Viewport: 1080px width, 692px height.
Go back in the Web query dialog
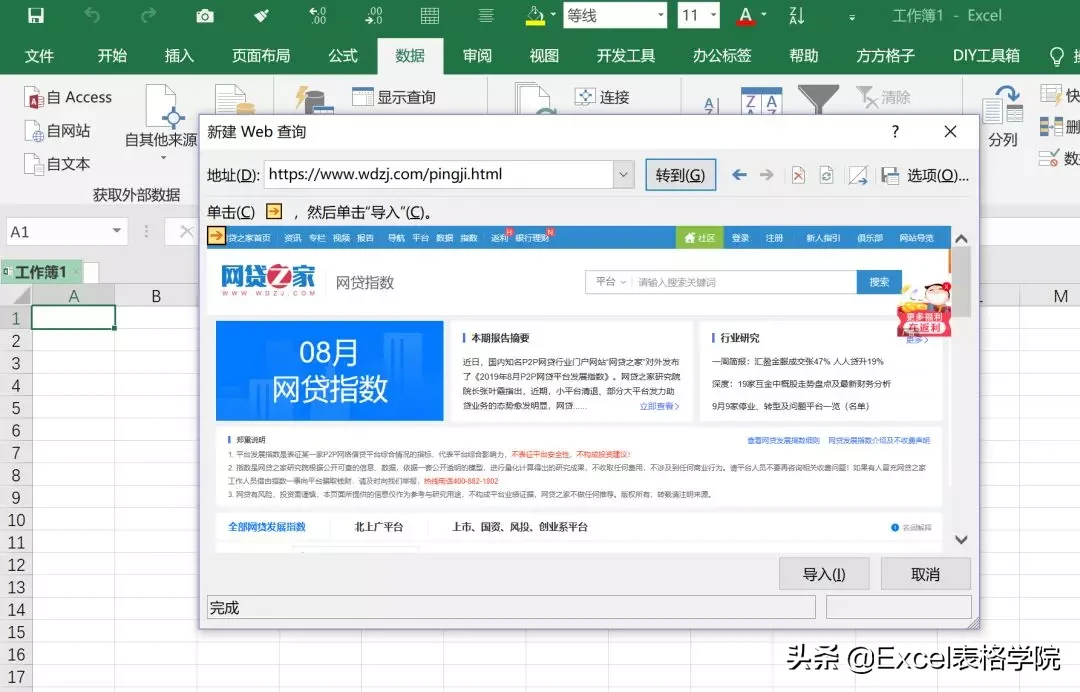point(739,175)
